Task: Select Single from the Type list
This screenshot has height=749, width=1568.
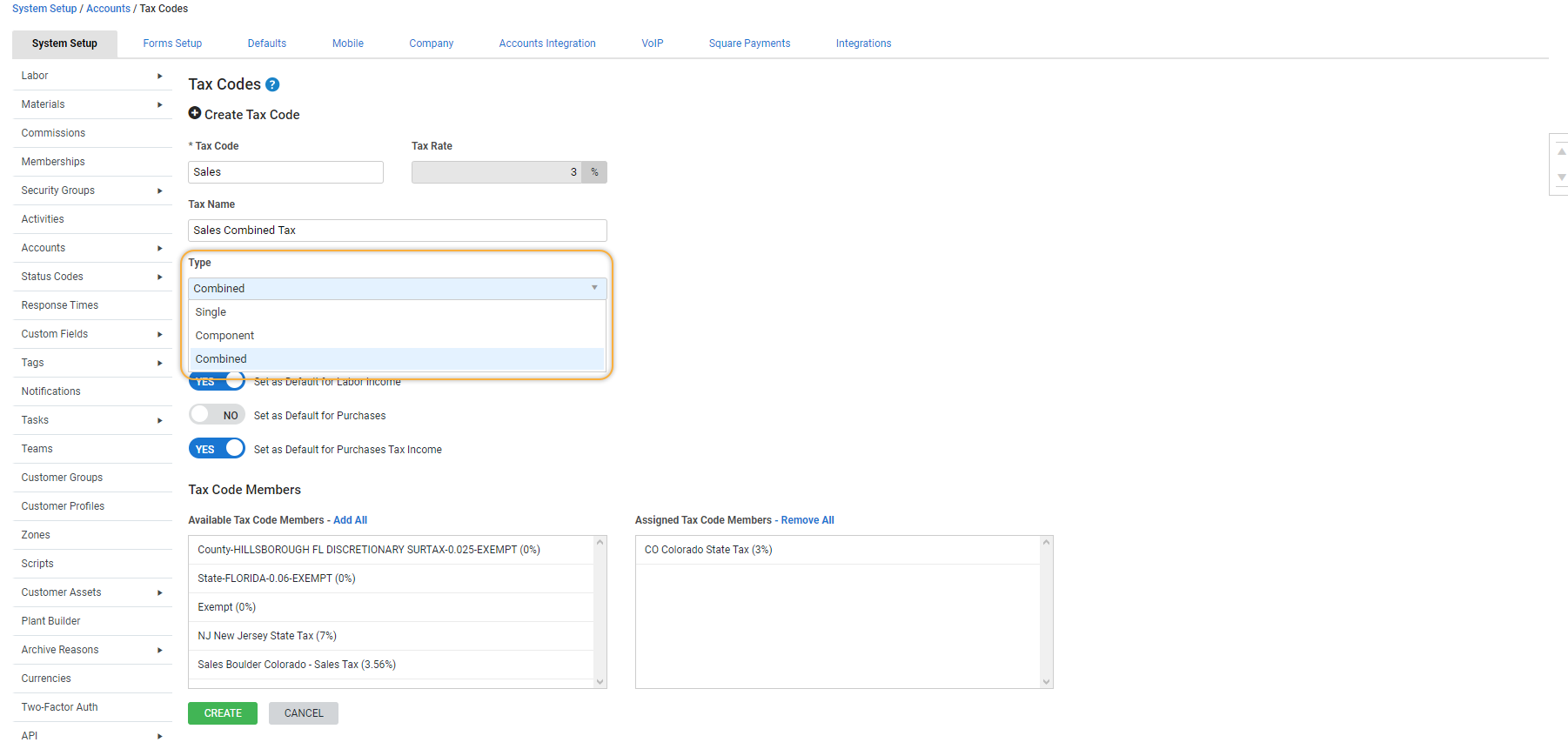Action: point(211,312)
